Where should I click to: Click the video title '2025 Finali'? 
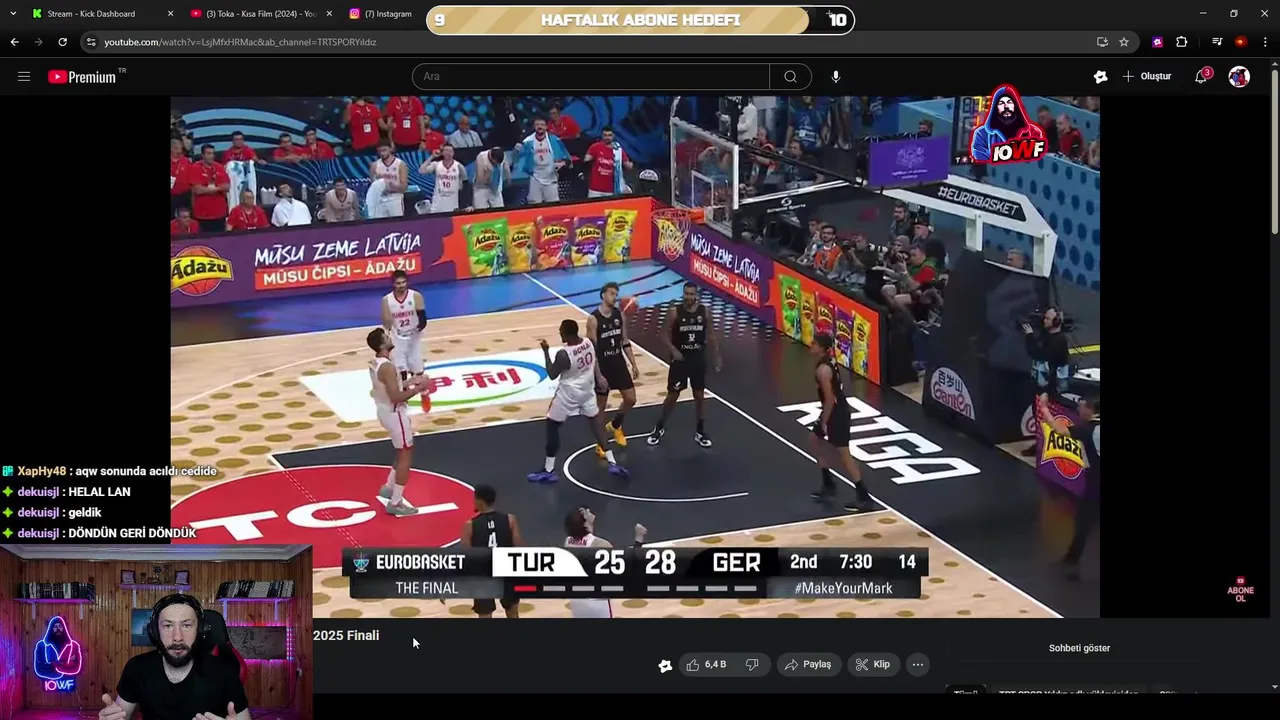[x=346, y=635]
